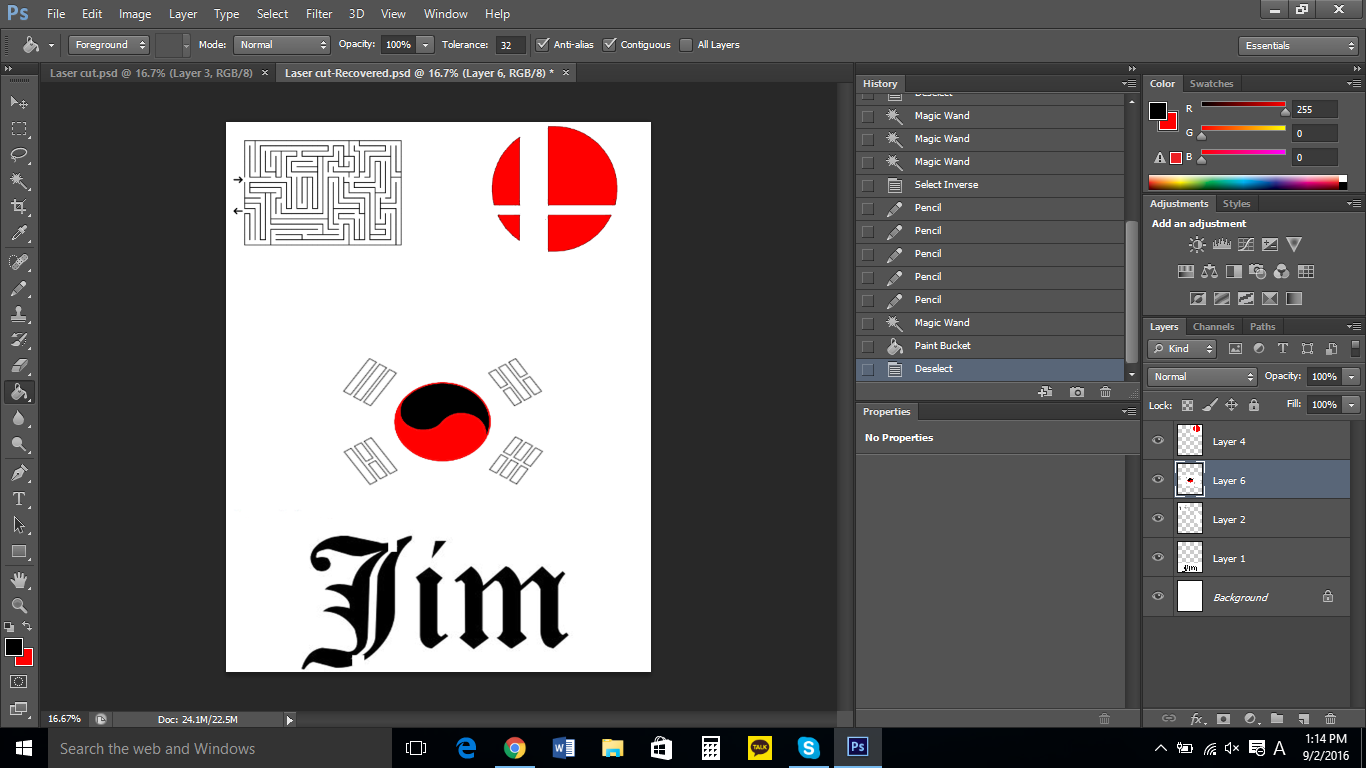This screenshot has height=768, width=1366.
Task: Open Foreground fill source dropdown
Action: coord(109,44)
